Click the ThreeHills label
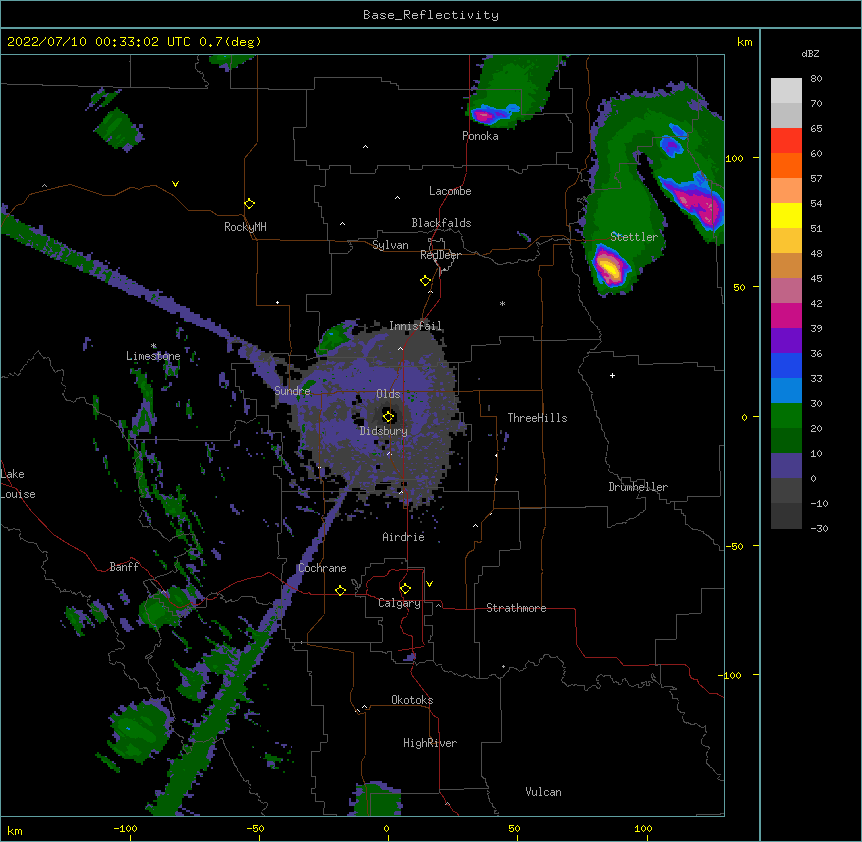Image resolution: width=862 pixels, height=842 pixels. pos(537,418)
